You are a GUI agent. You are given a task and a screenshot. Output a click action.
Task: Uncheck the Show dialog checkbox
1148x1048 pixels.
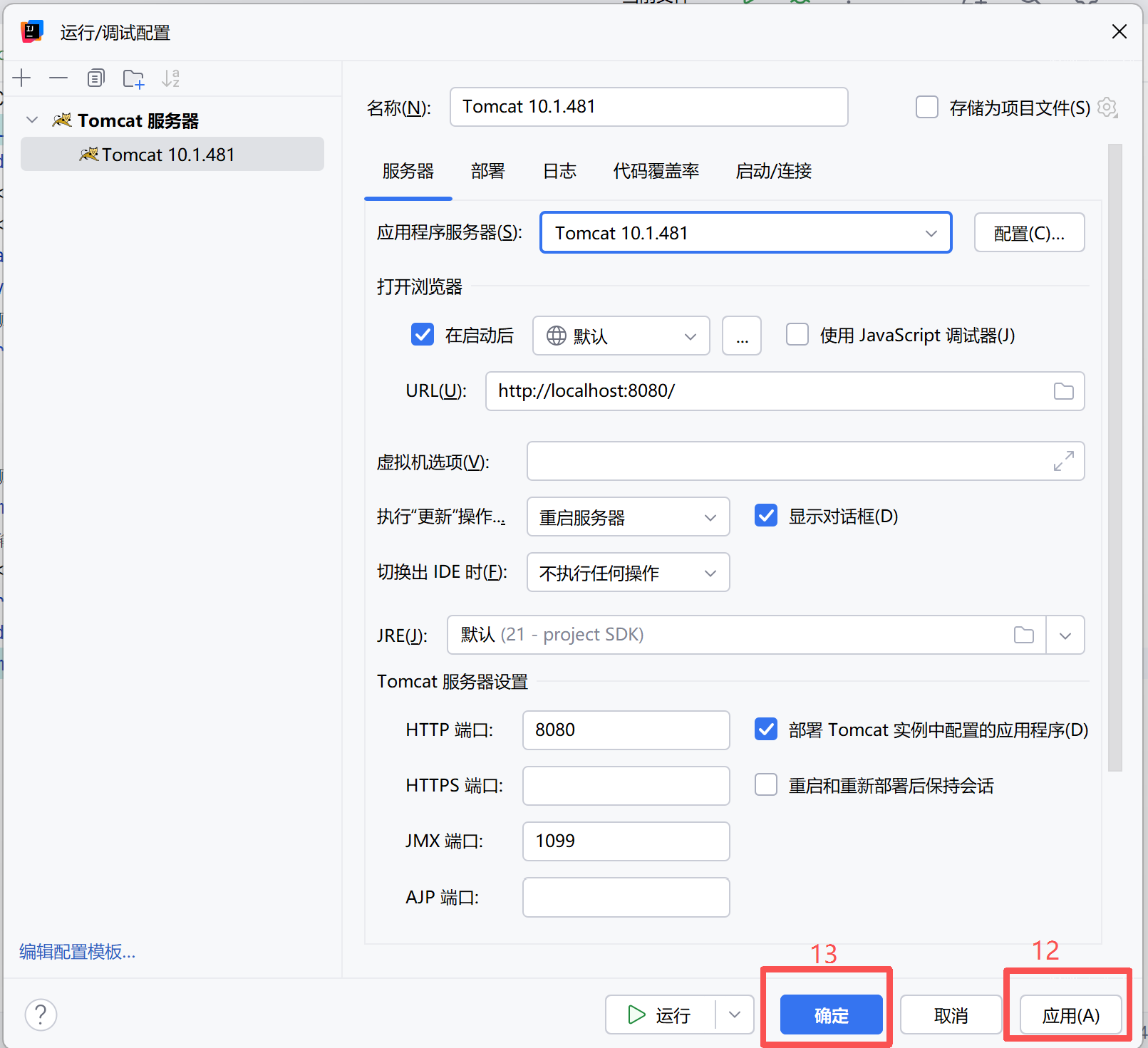[x=766, y=516]
